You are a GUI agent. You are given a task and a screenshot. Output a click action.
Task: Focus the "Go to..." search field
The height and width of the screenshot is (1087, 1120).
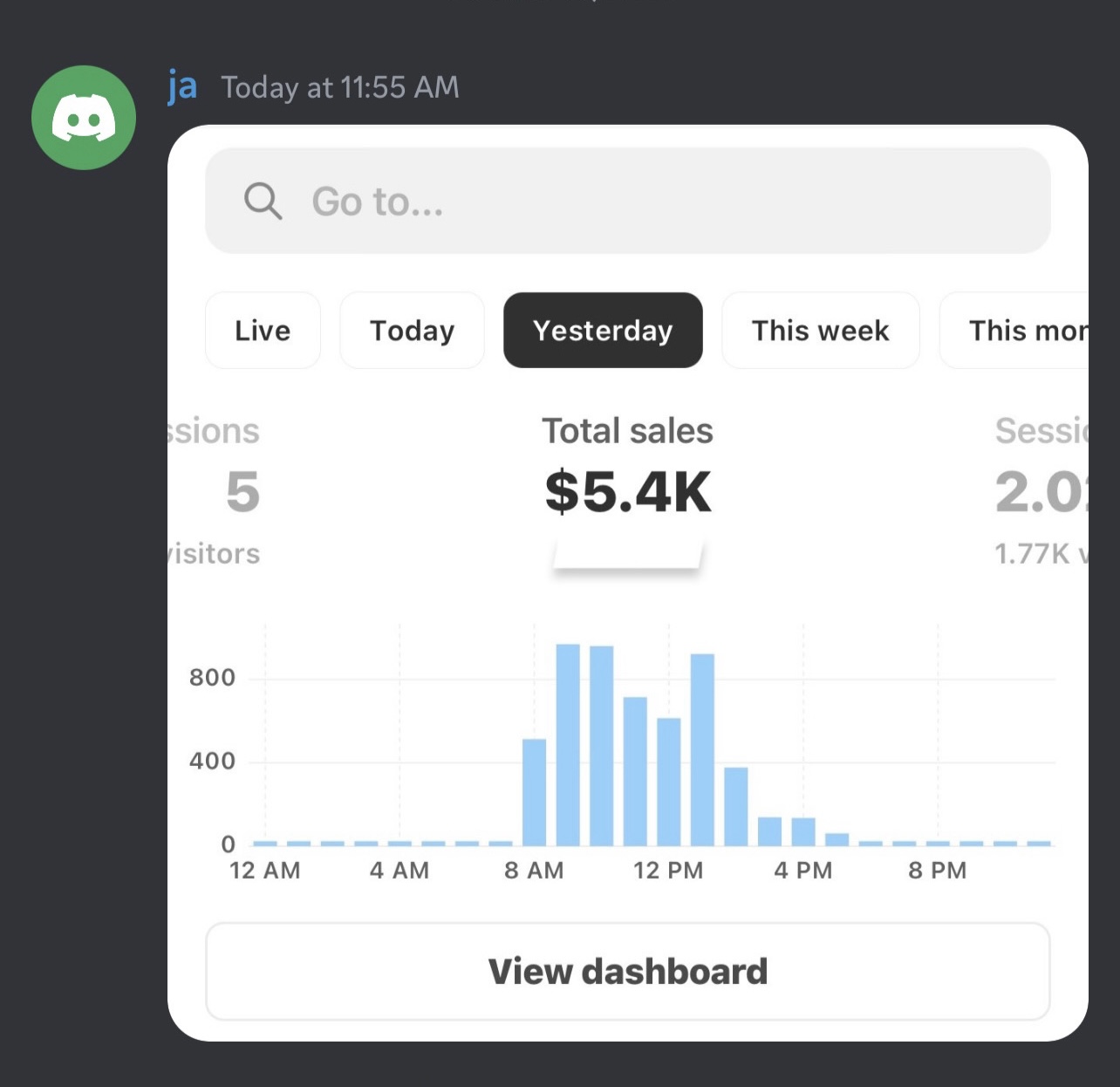[628, 202]
